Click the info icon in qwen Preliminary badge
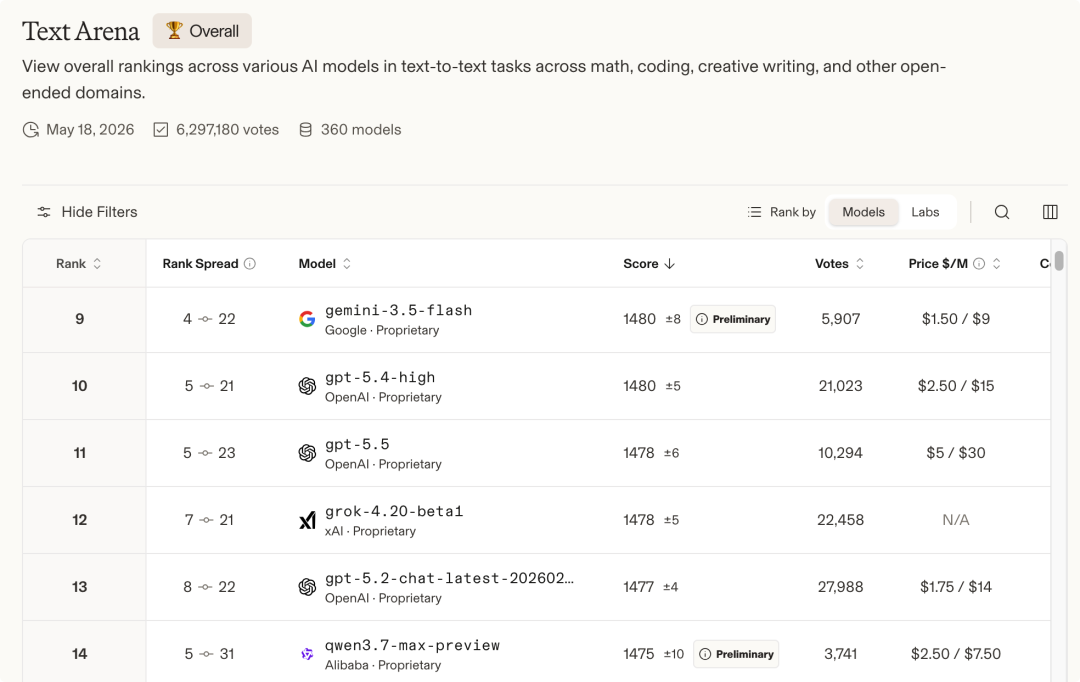Screen dimensions: 1080x682 tap(705, 654)
